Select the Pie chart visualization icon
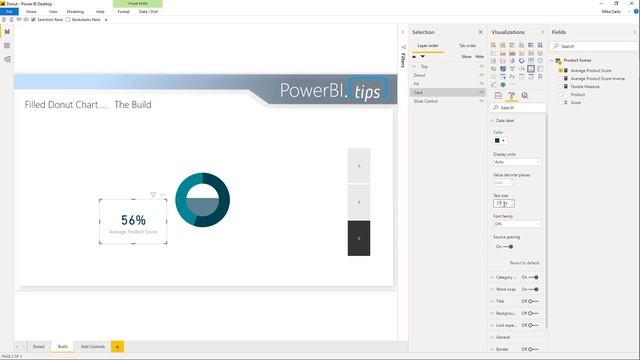Screen dimensions: 640x360 (512, 61)
